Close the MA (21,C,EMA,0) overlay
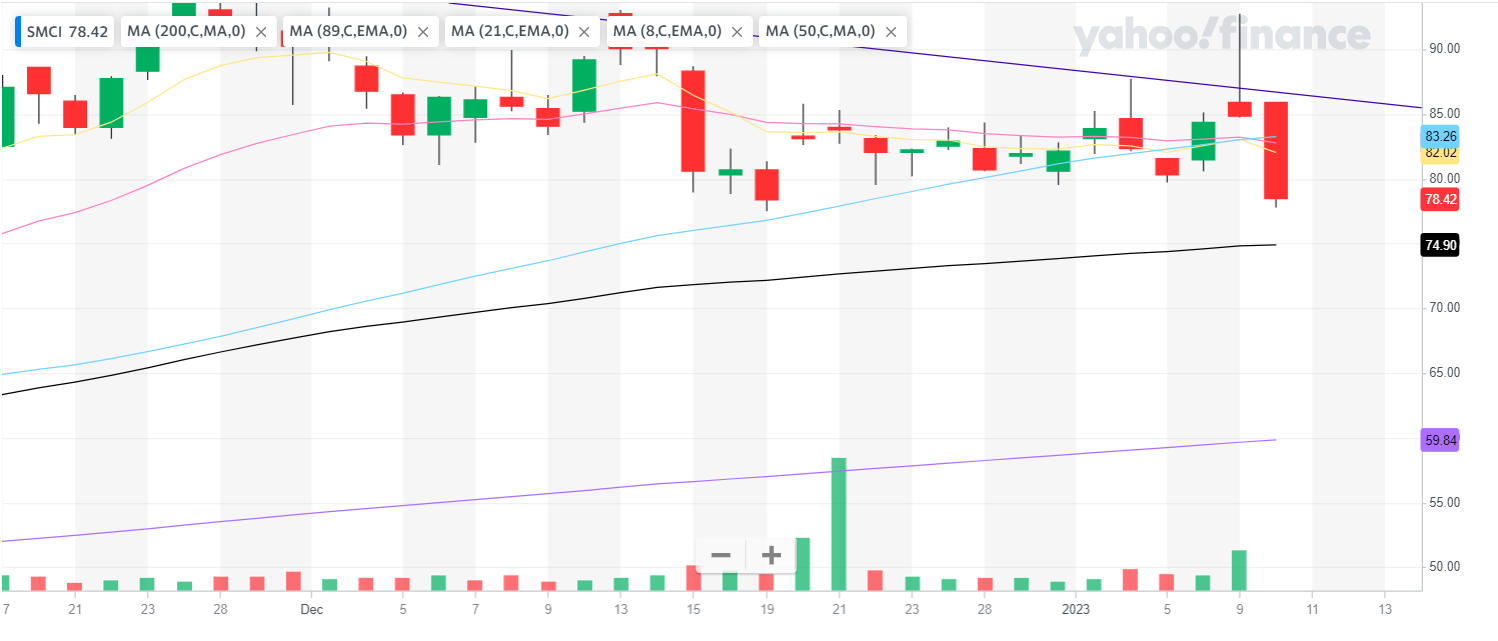Viewport: 1498px width, 641px height. pyautogui.click(x=584, y=32)
